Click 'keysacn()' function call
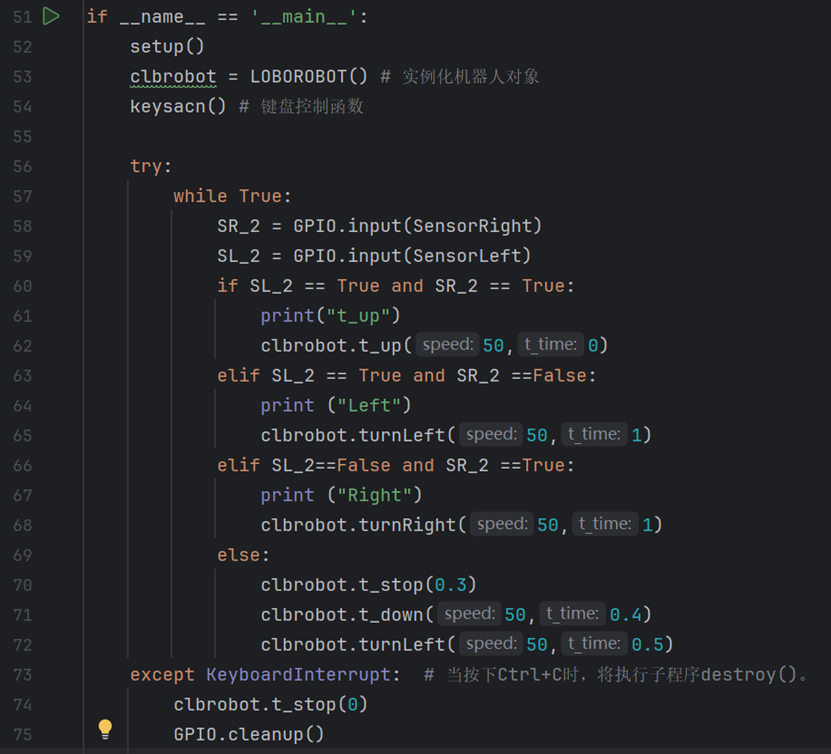831x754 pixels. pos(178,107)
